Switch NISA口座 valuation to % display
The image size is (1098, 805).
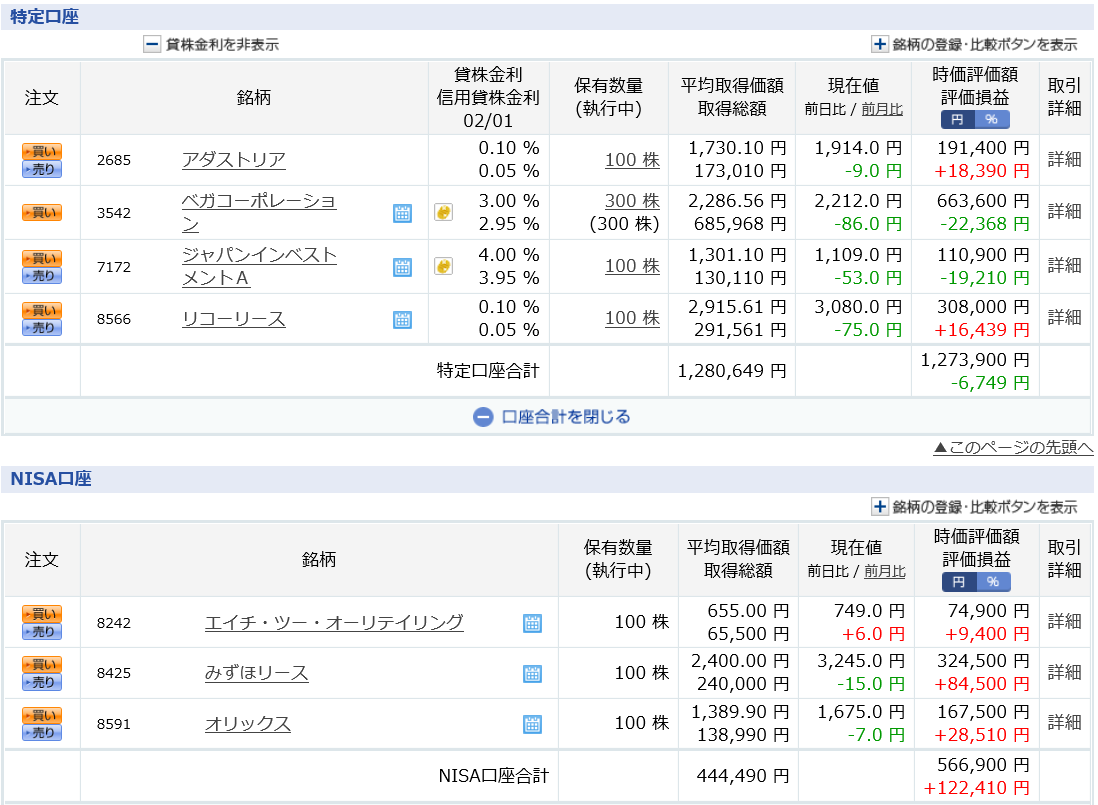(x=993, y=582)
